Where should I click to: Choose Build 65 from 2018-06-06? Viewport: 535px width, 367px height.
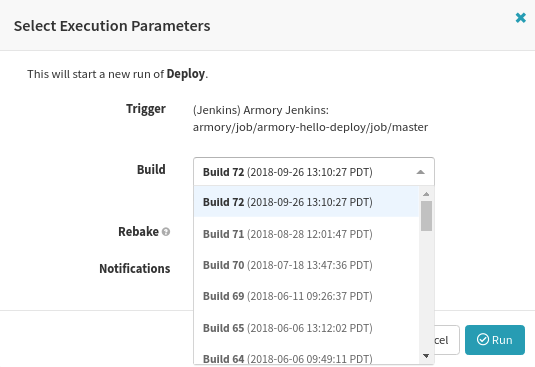[x=306, y=328]
